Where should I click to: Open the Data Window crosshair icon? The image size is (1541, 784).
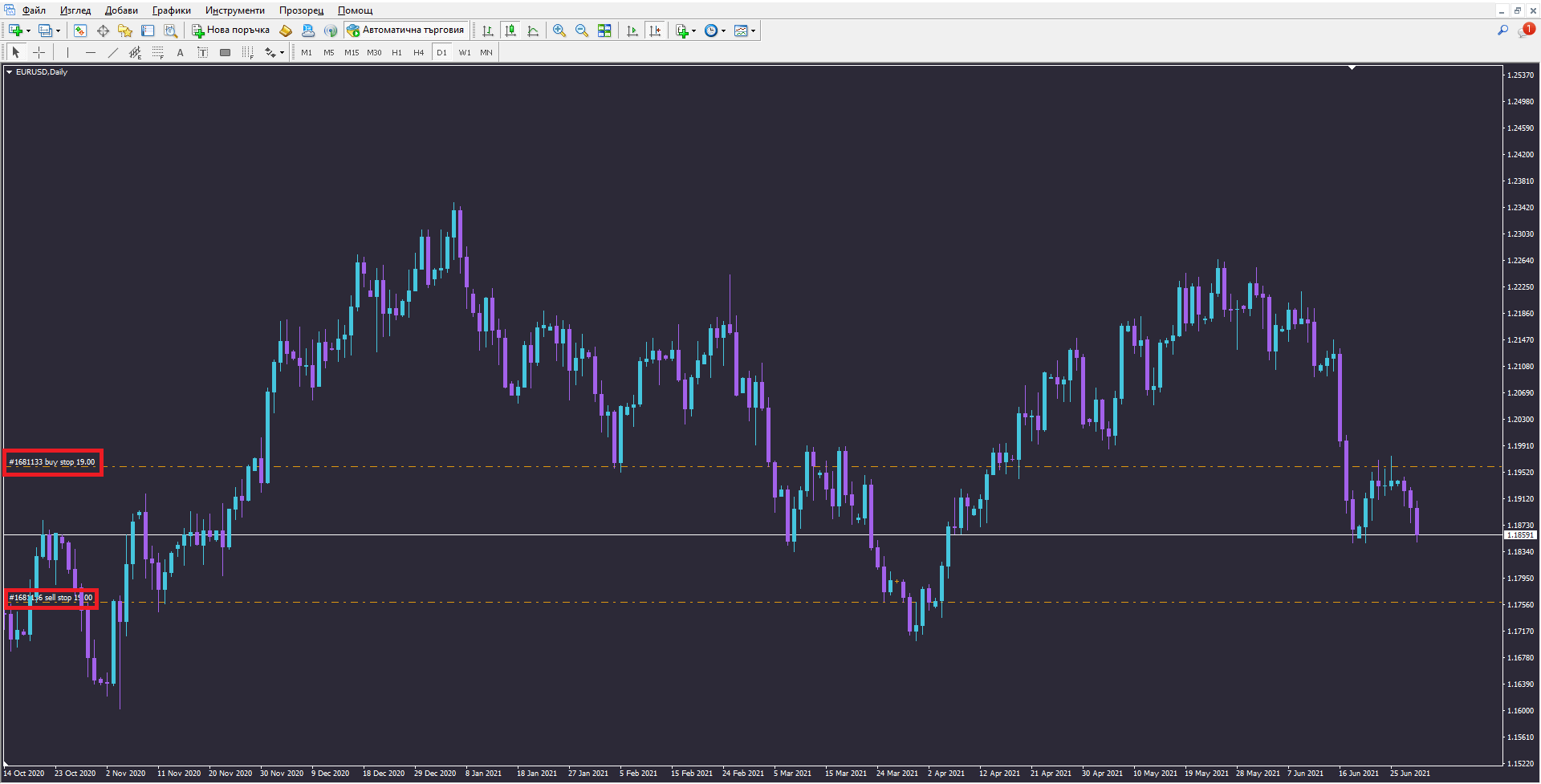(103, 30)
